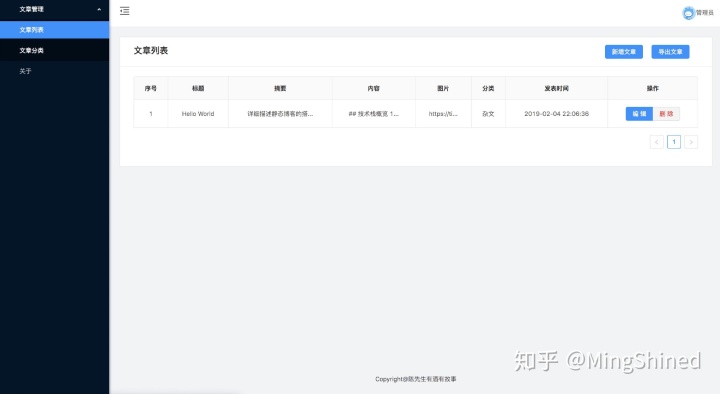720x394 pixels.
Task: Click the truncated summary cell text
Action: tap(280, 114)
